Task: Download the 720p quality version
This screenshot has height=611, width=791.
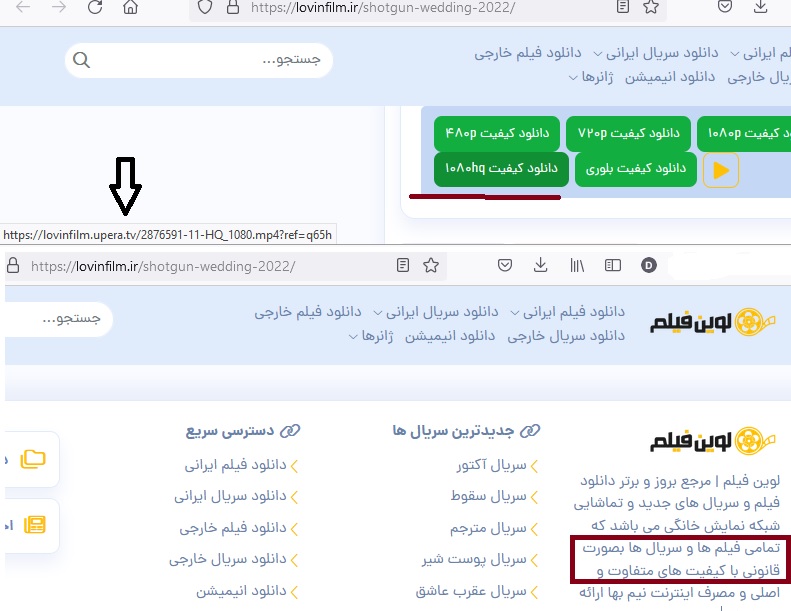Action: tap(629, 133)
